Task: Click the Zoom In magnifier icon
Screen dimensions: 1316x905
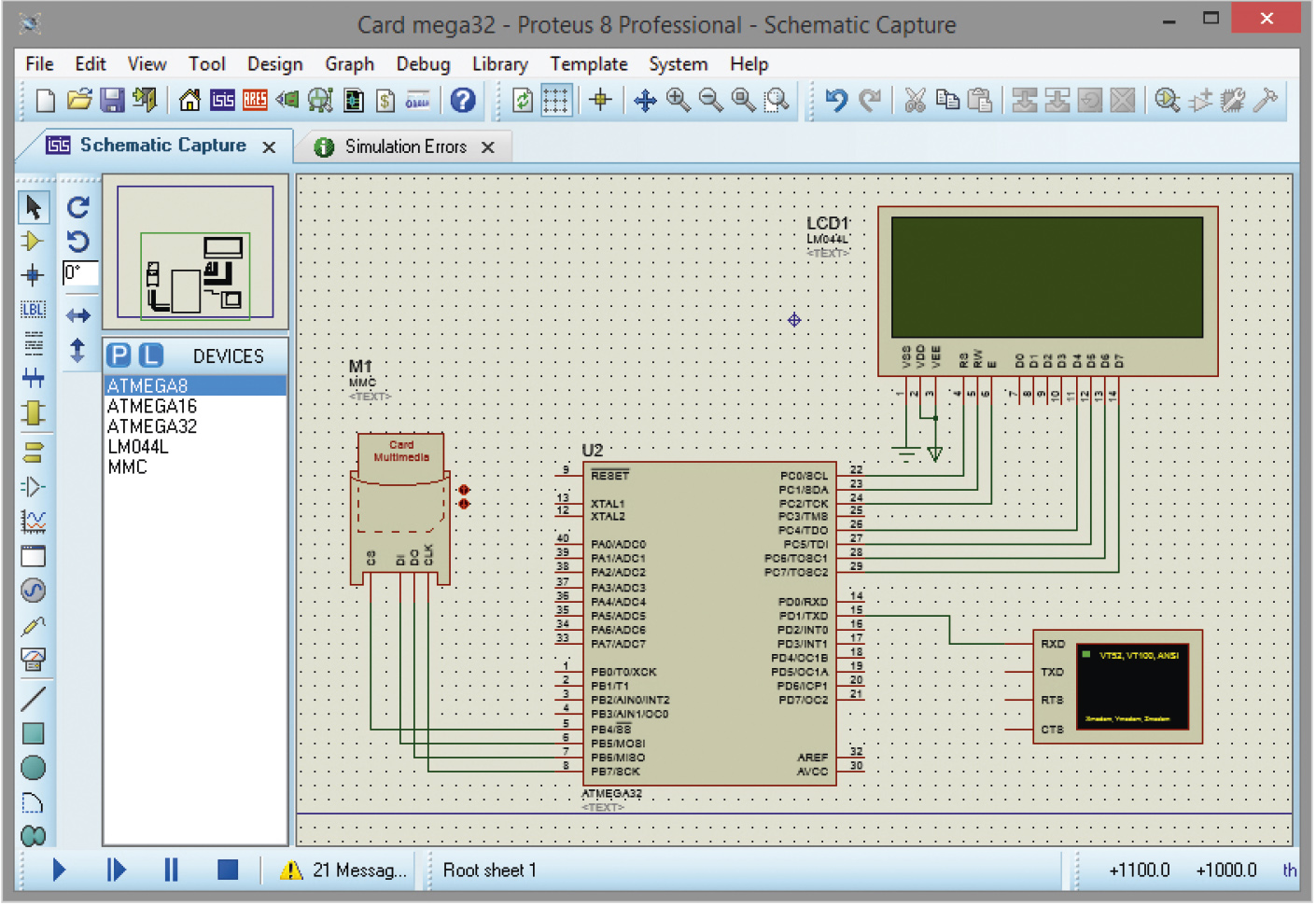Action: pyautogui.click(x=679, y=100)
